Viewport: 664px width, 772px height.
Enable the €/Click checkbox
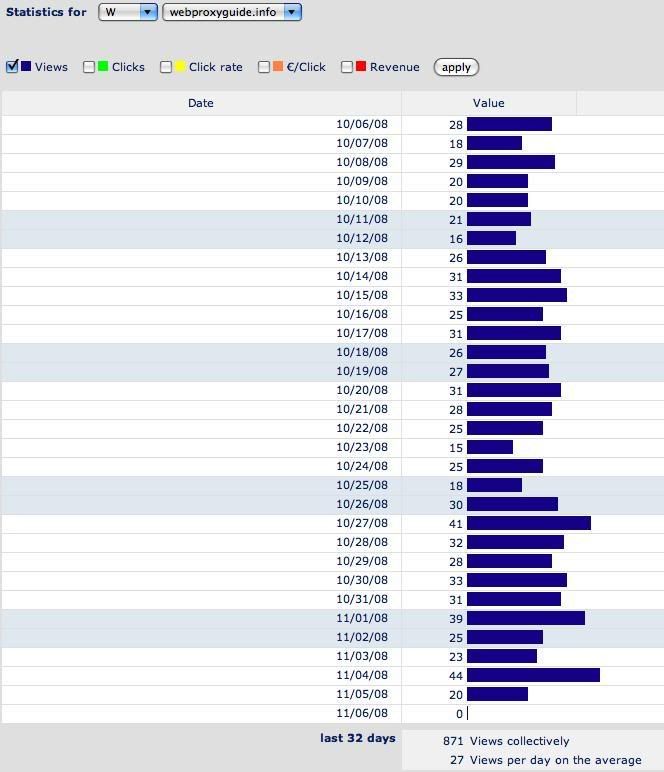pos(264,67)
